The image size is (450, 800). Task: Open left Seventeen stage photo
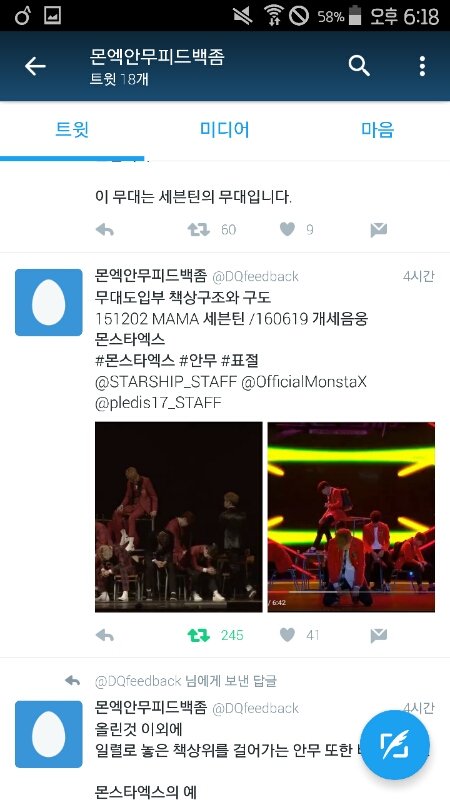[179, 517]
